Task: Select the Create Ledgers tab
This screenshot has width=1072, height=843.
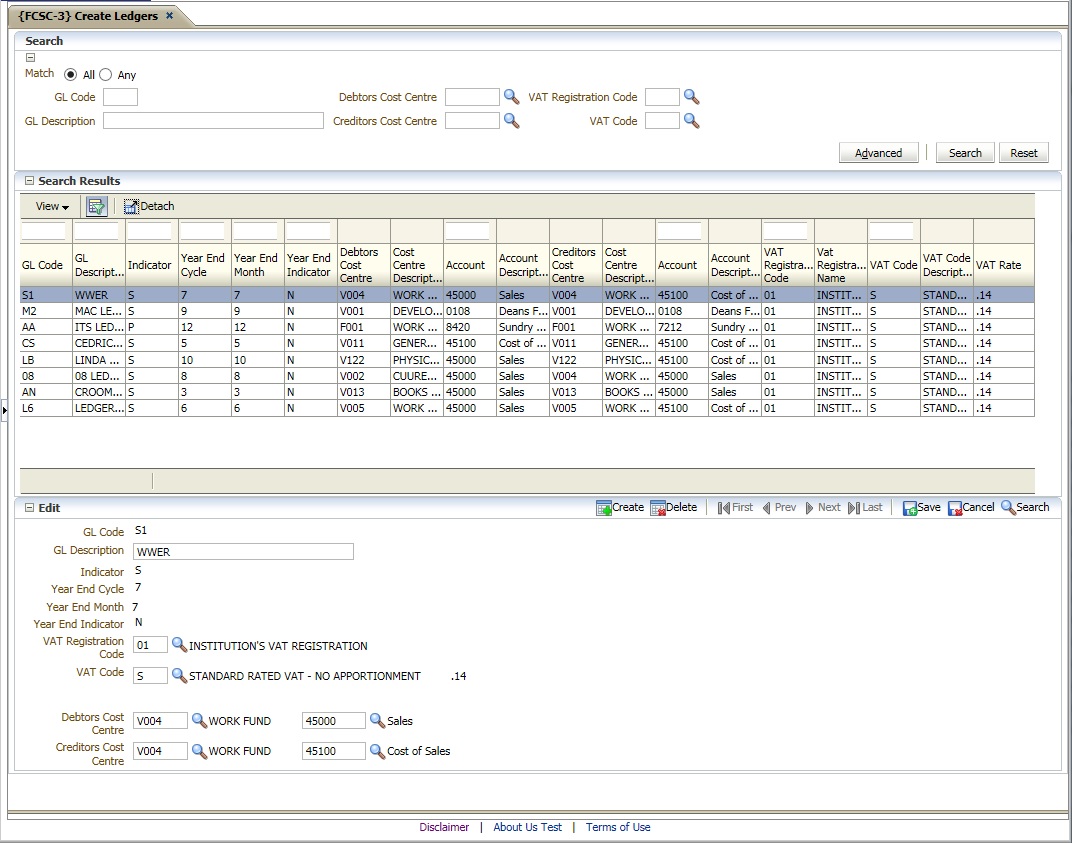Action: point(88,16)
